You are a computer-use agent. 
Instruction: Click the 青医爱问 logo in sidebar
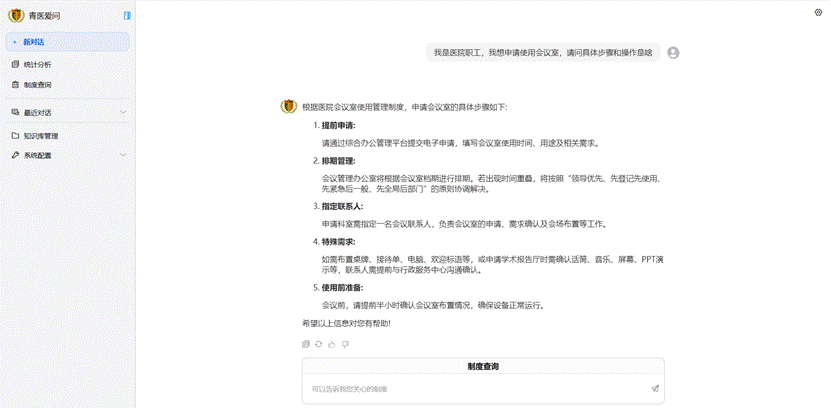[16, 15]
